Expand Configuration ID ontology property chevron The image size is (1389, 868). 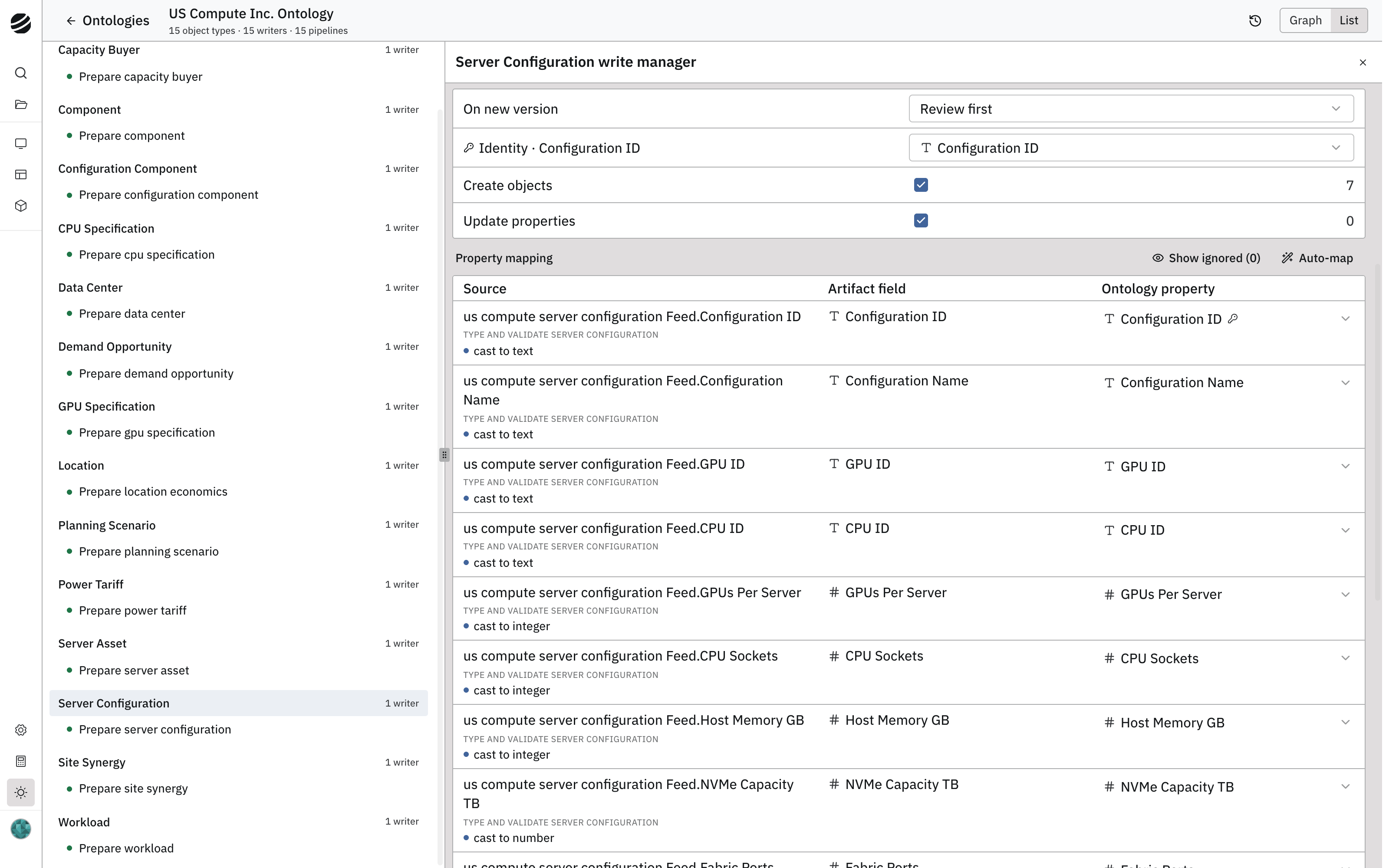click(x=1345, y=319)
